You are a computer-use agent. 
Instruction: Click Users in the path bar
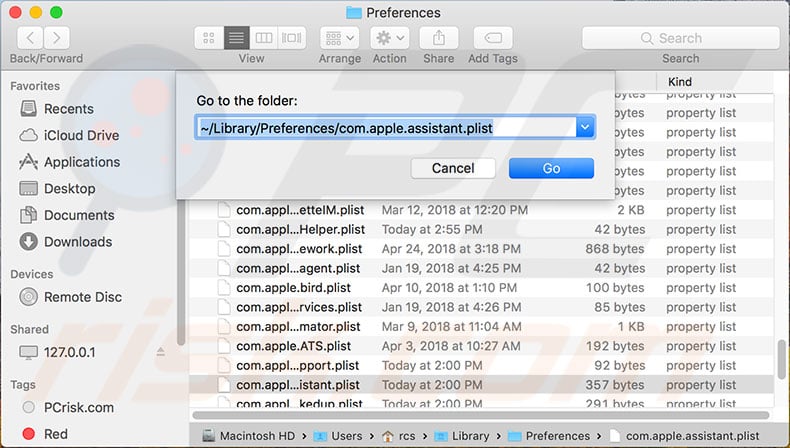338,436
